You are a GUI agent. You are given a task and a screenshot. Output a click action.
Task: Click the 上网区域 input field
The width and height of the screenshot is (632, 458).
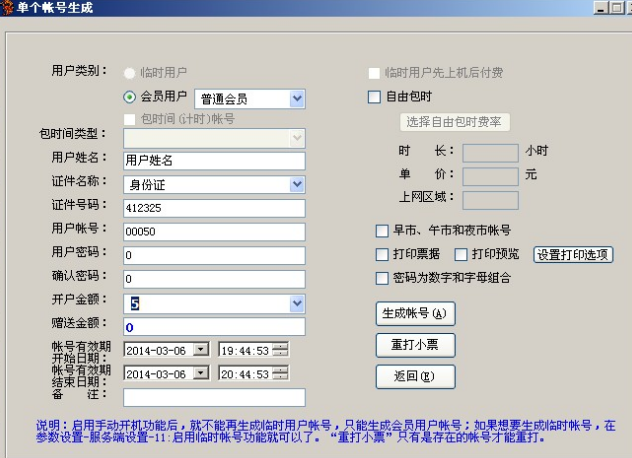click(490, 200)
